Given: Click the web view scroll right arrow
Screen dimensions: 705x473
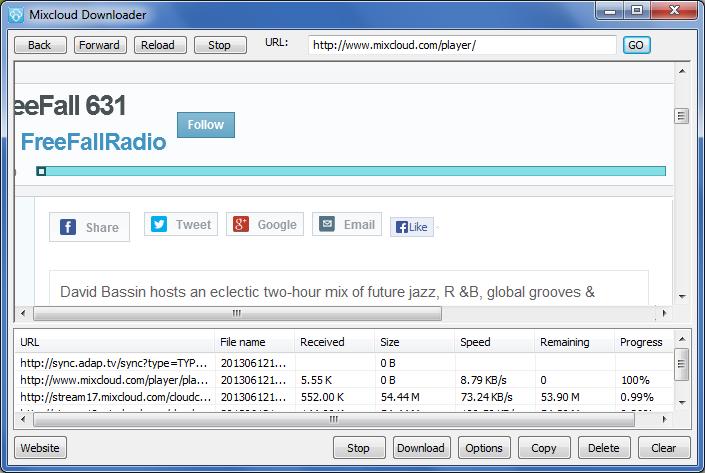Looking at the screenshot, I should [665, 313].
